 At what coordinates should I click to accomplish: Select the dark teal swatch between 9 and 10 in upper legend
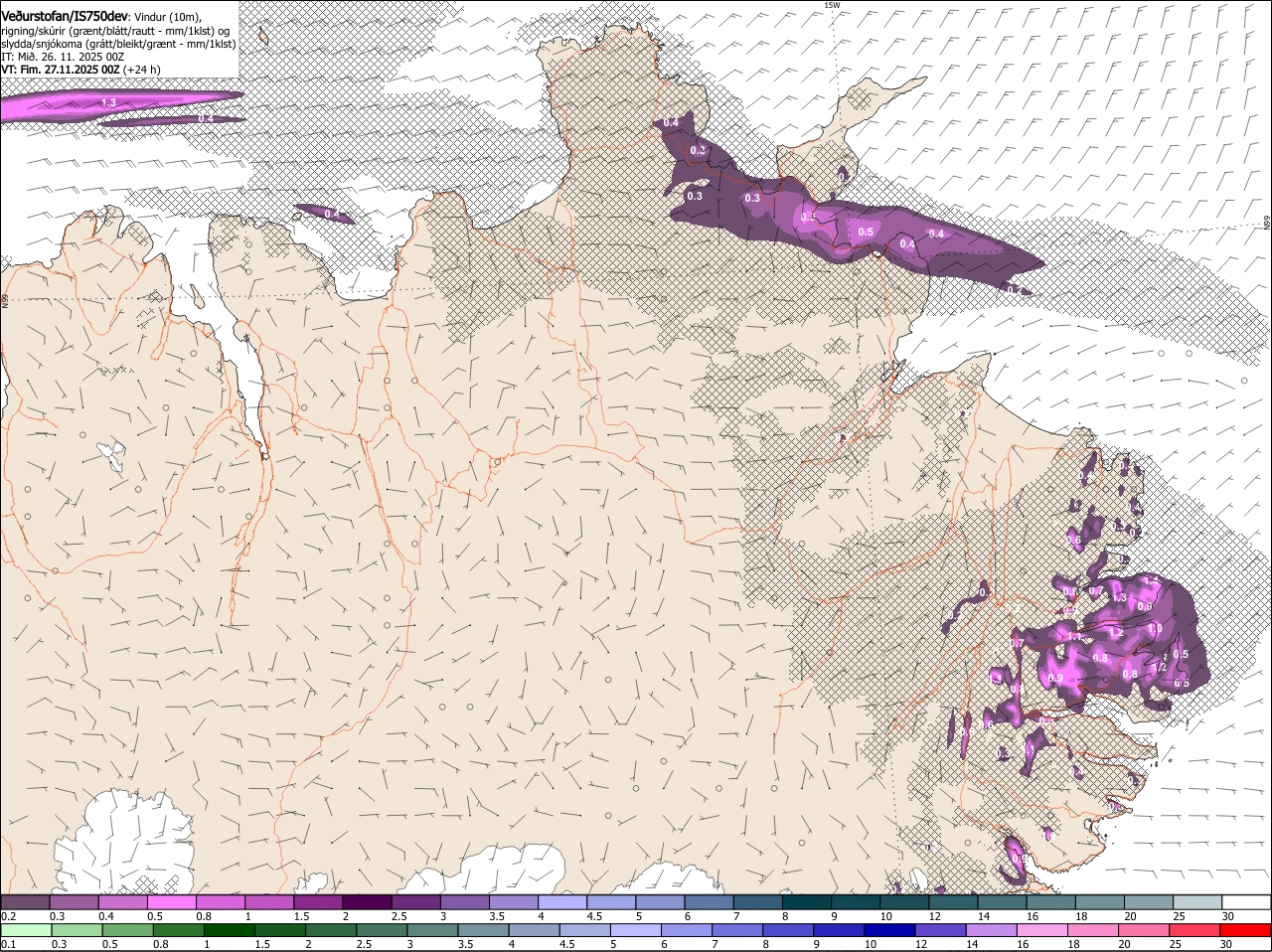(x=856, y=901)
